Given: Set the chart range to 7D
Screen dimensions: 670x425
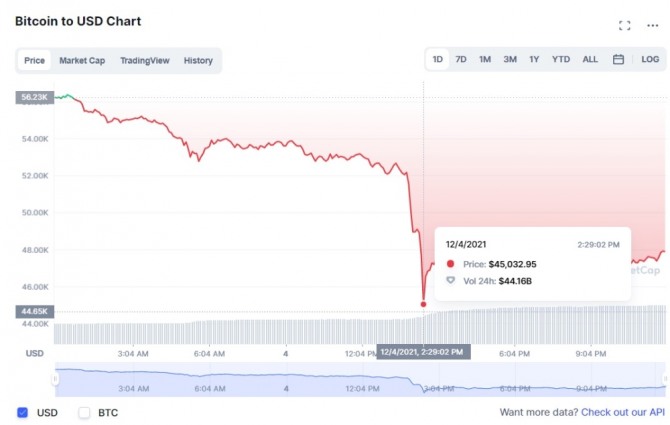Looking at the screenshot, I should [x=461, y=59].
